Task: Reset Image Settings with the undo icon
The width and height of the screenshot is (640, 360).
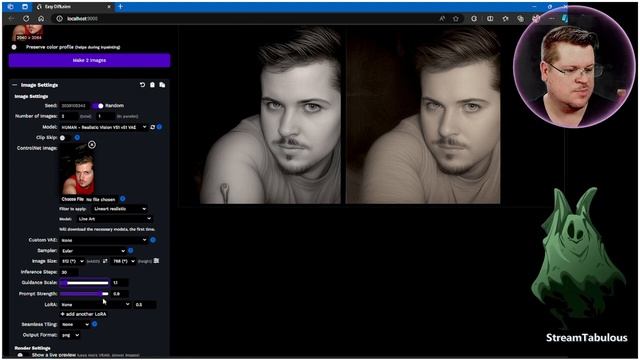Action: (x=142, y=85)
